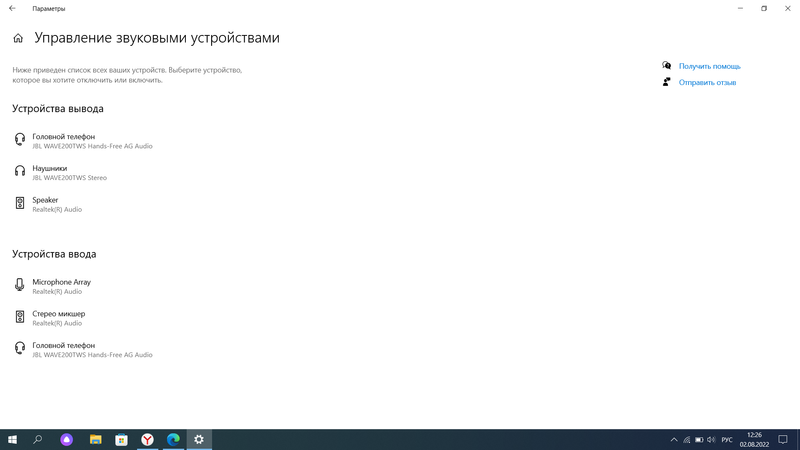Screen dimensions: 800x450
Task: Open Microsoft Store from the taskbar
Action: [121, 440]
